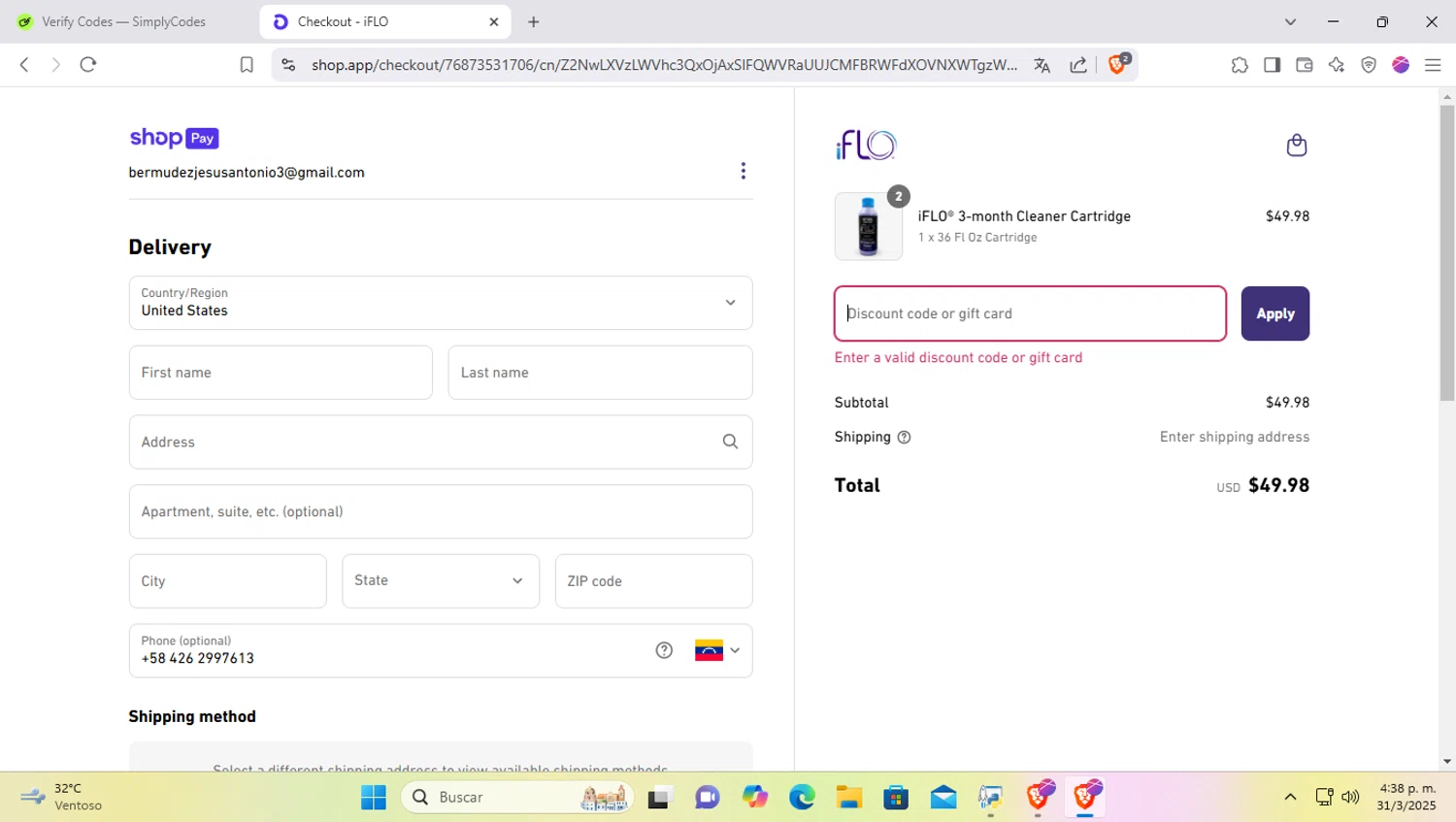The height and width of the screenshot is (822, 1456).
Task: Toggle the browser sidebar panel icon
Action: tap(1272, 65)
